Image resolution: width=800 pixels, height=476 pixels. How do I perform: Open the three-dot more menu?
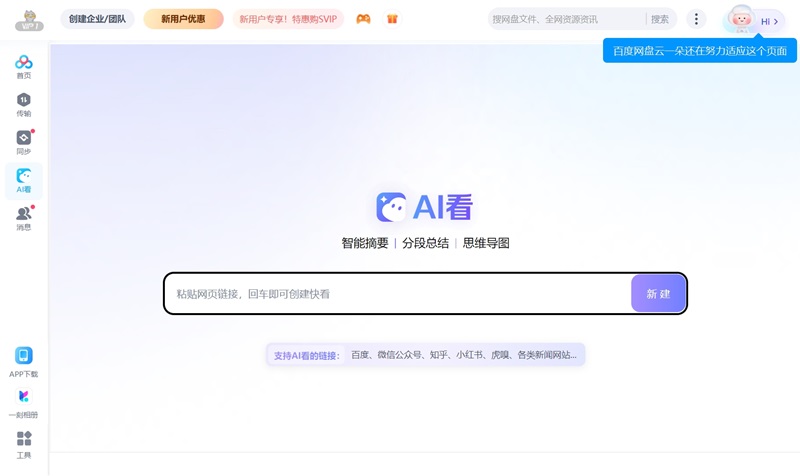click(x=696, y=19)
